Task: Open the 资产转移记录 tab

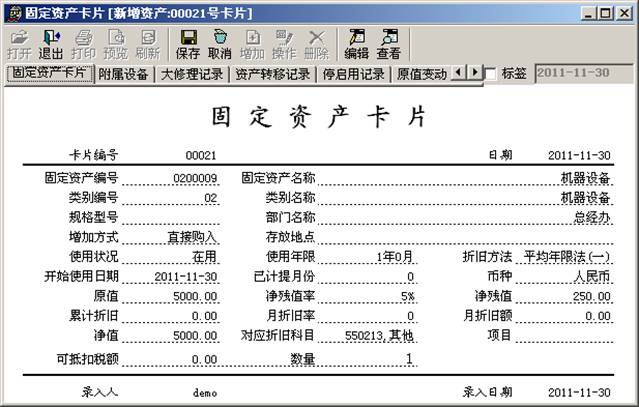Action: pos(273,74)
